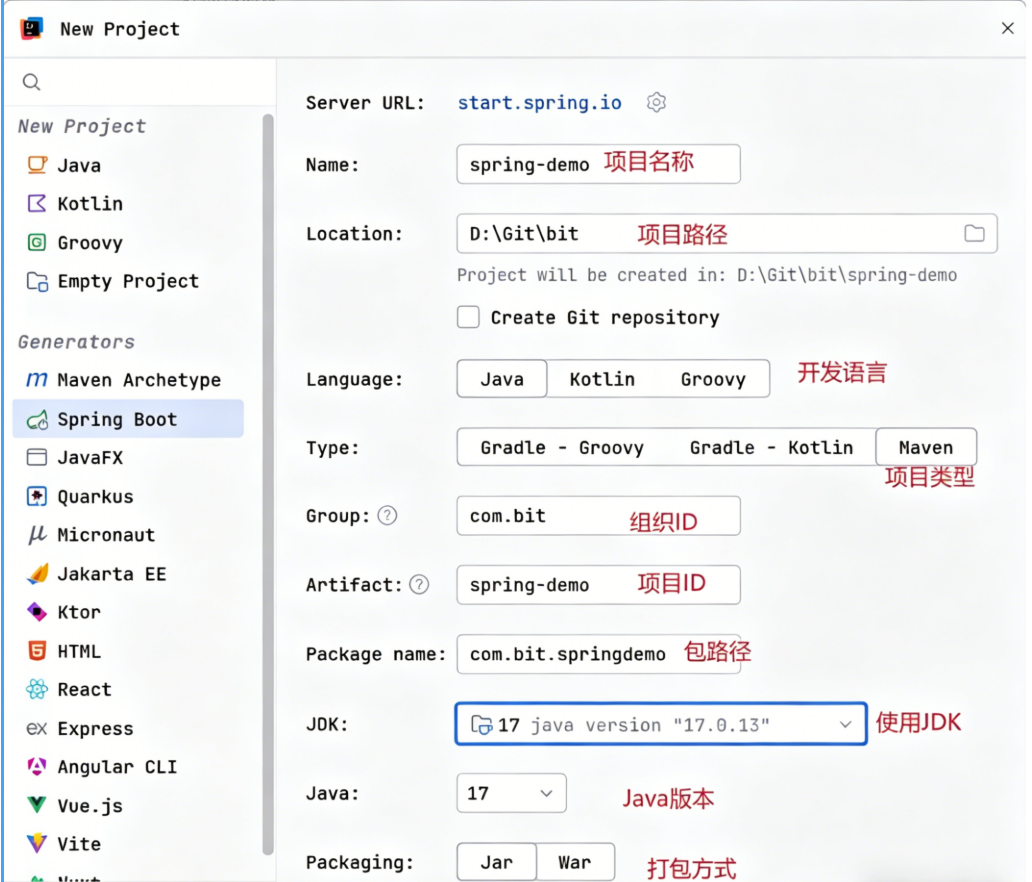Select the Angular CLI generator entry
Screen dimensions: 1032x882
[x=128, y=767]
